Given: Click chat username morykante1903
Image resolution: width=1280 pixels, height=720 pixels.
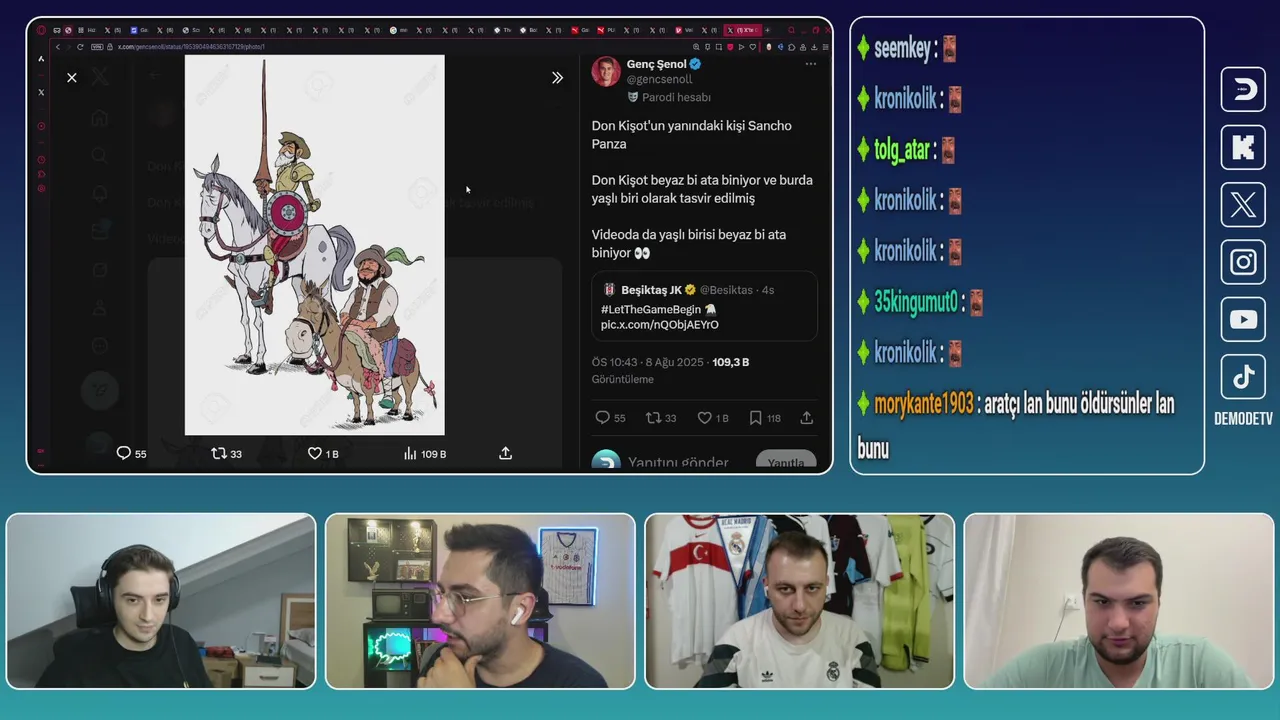Looking at the screenshot, I should click(x=924, y=404).
